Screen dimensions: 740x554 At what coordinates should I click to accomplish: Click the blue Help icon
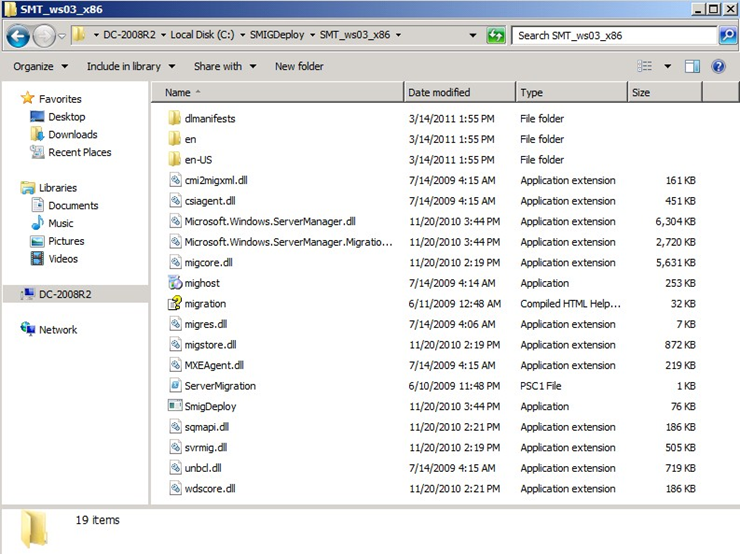pyautogui.click(x=718, y=67)
